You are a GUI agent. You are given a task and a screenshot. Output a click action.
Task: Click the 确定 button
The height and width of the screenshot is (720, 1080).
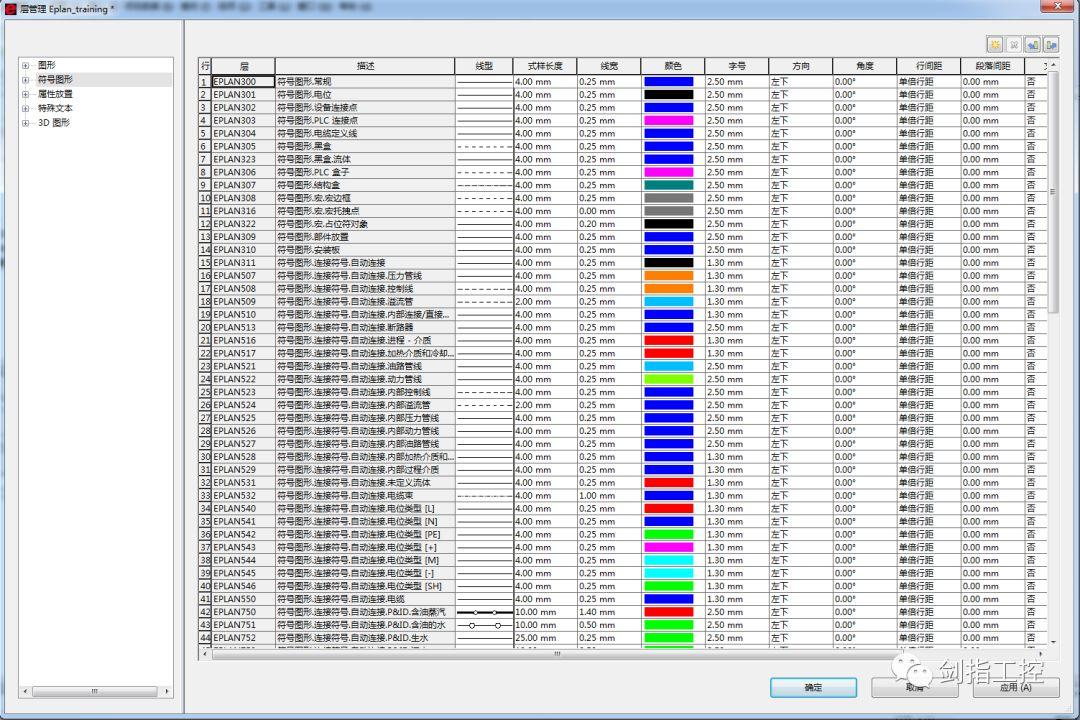(813, 687)
